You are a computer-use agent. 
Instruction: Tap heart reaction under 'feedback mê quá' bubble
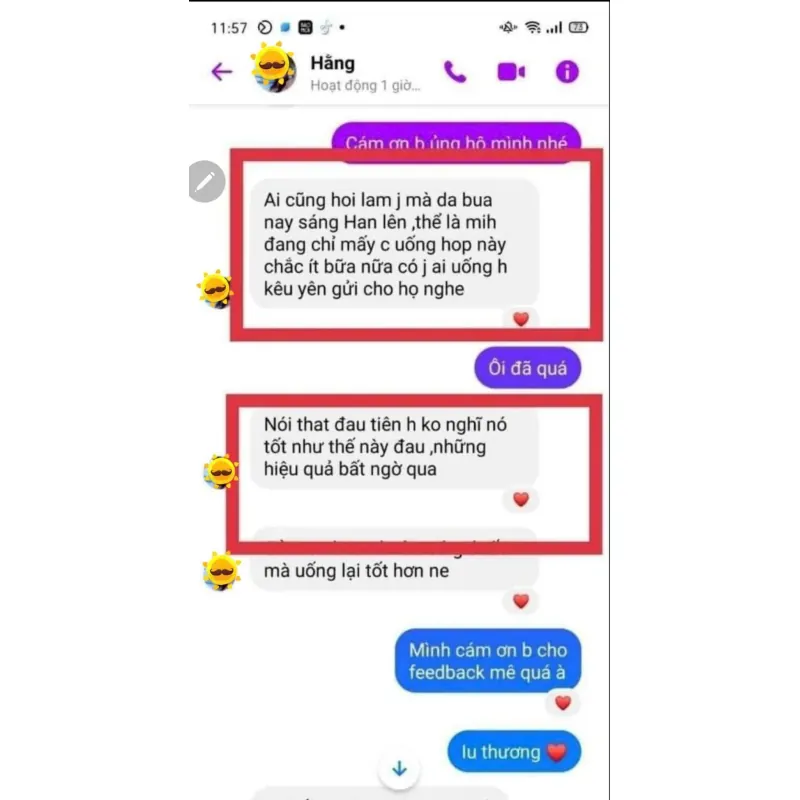[563, 703]
